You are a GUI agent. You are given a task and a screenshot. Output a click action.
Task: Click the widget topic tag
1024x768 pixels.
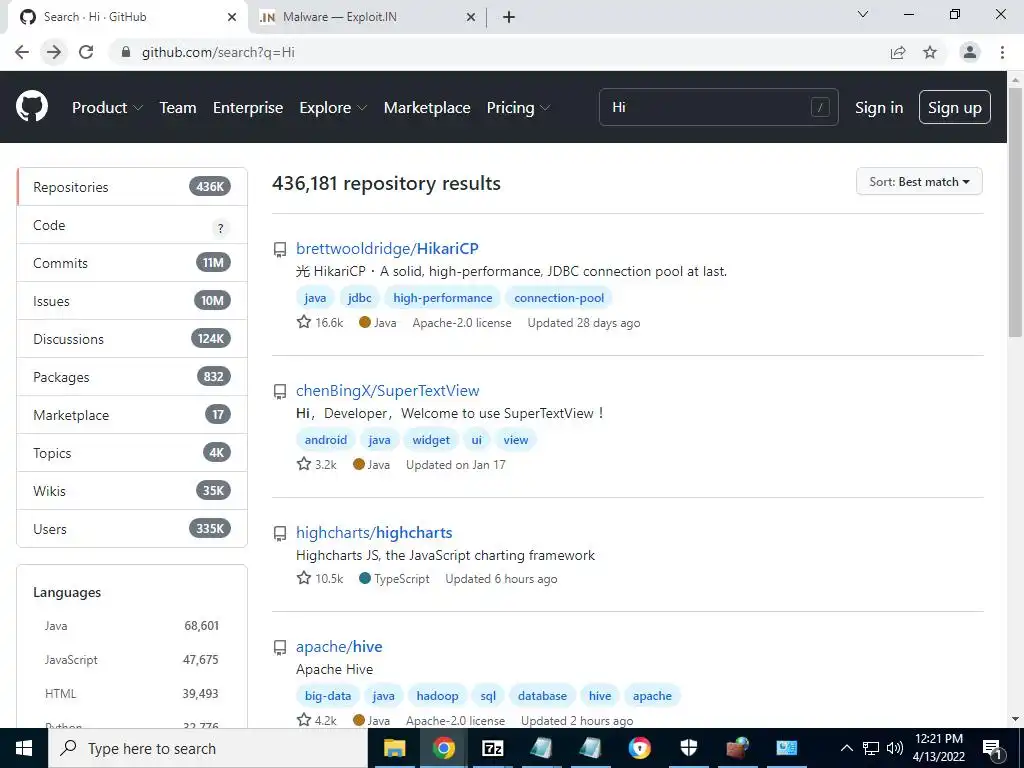(x=431, y=440)
